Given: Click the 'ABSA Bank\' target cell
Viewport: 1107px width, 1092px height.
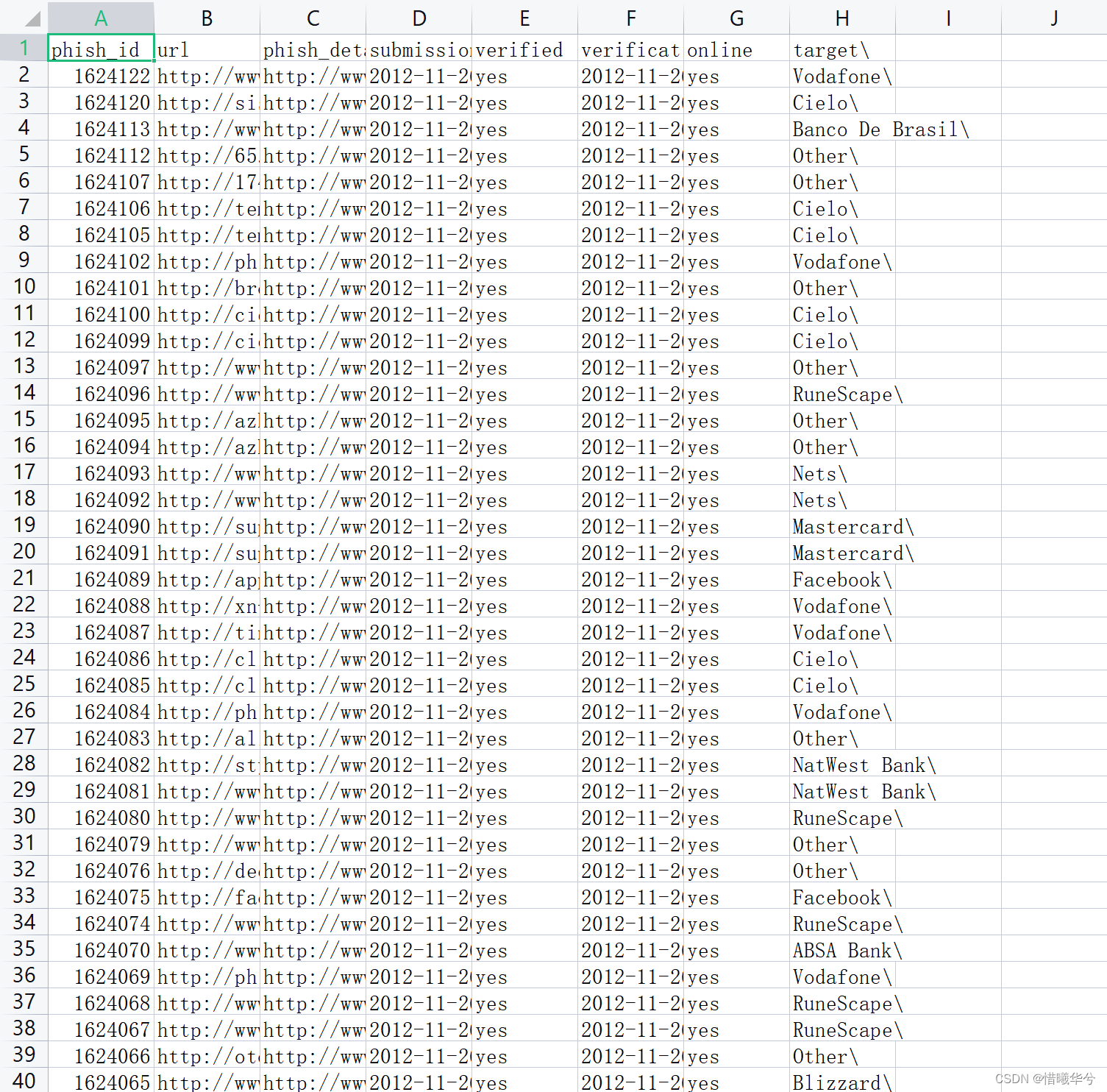Looking at the screenshot, I should point(842,949).
